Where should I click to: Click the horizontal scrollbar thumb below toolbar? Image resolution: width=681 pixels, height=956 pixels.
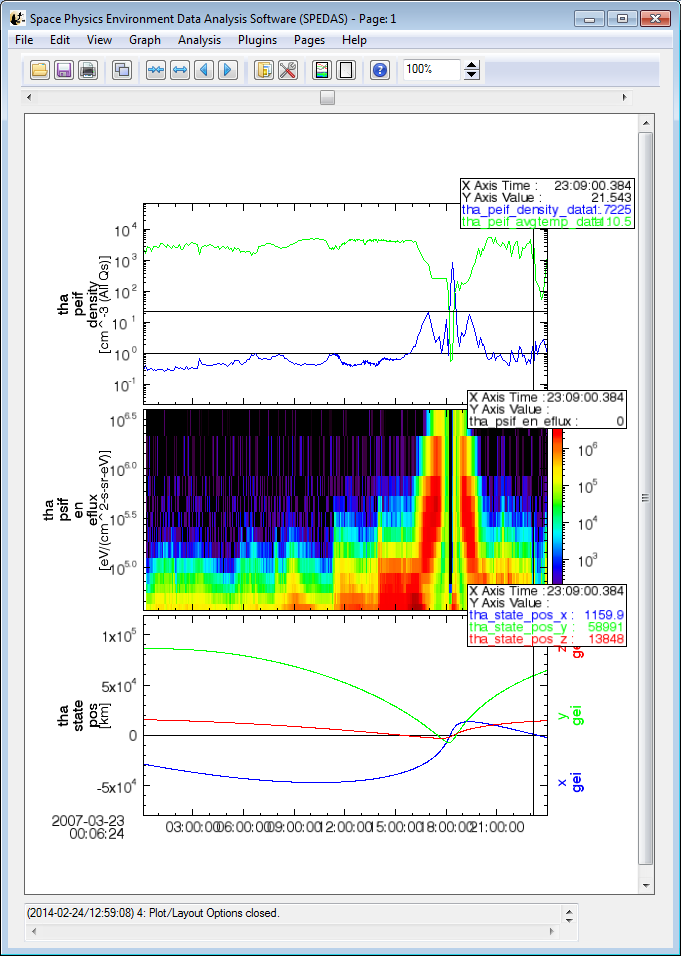(327, 97)
